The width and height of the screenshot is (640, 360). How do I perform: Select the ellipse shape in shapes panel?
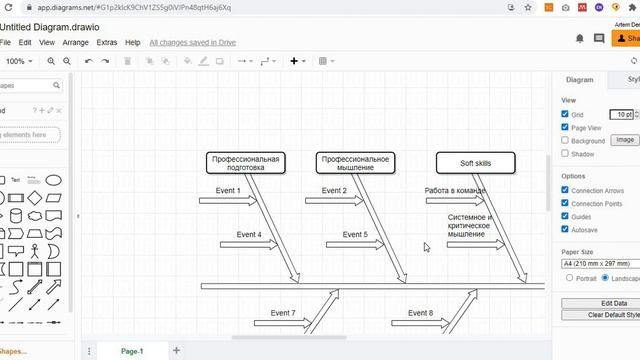point(53,180)
